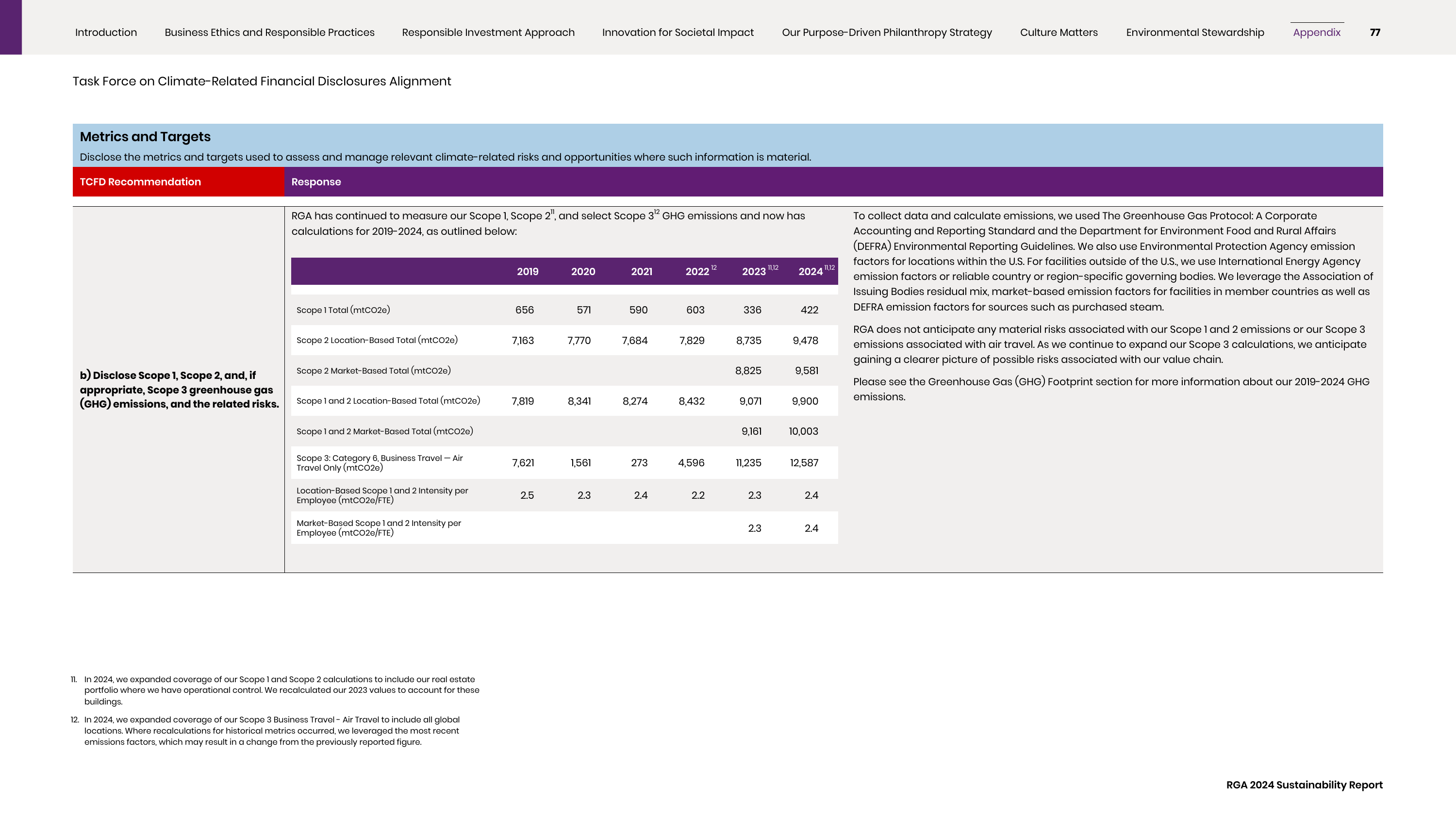Screen dimensions: 1456x819
Task: Select Scope 2 Market-Based Total row label
Action: pyautogui.click(x=374, y=371)
